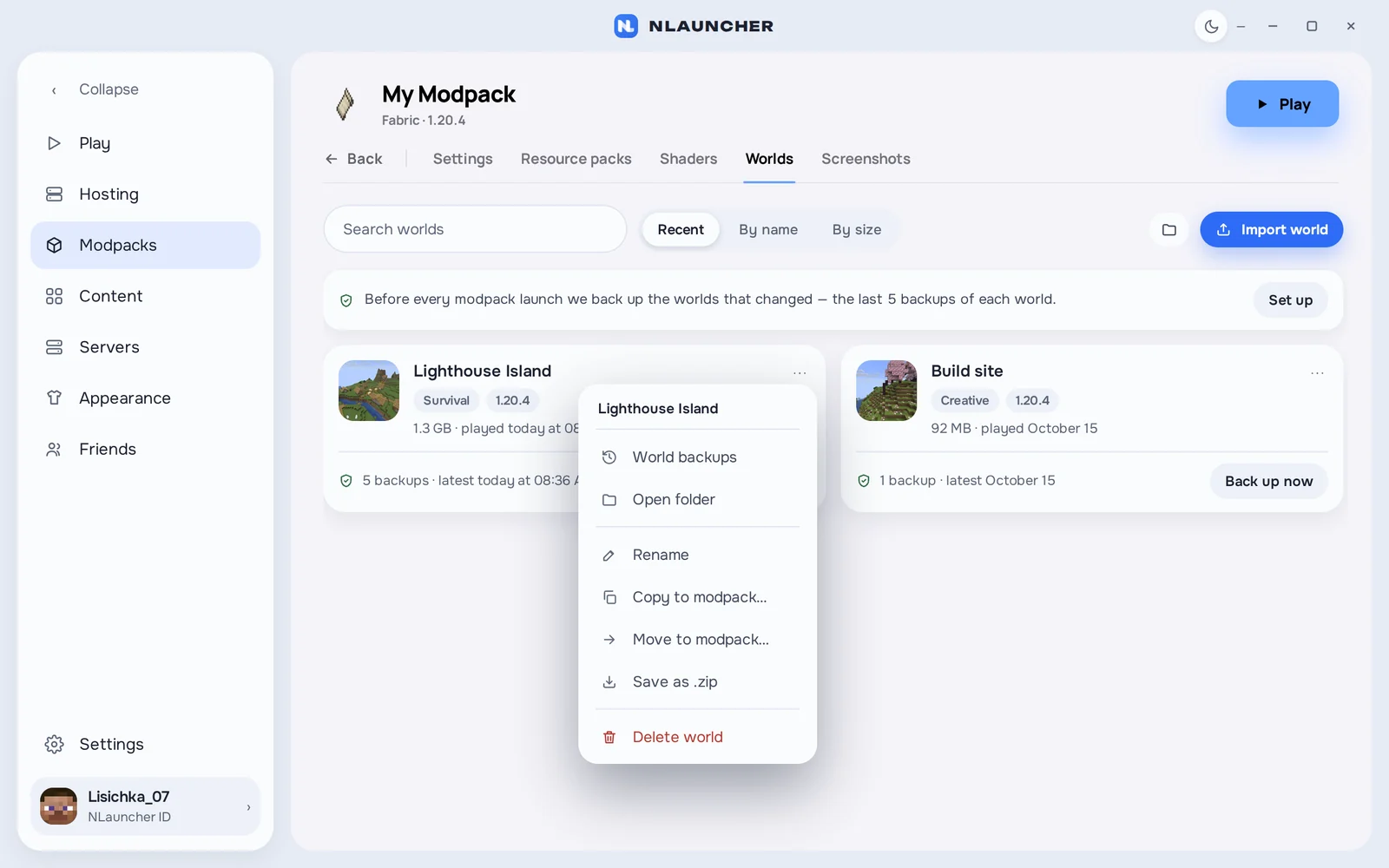Click Set up for backup settings

coord(1290,299)
